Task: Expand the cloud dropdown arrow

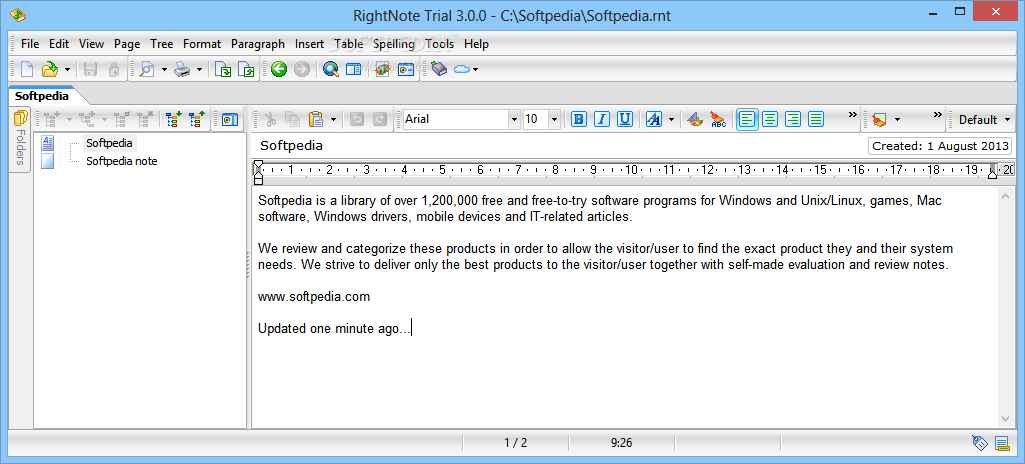Action: (475, 69)
